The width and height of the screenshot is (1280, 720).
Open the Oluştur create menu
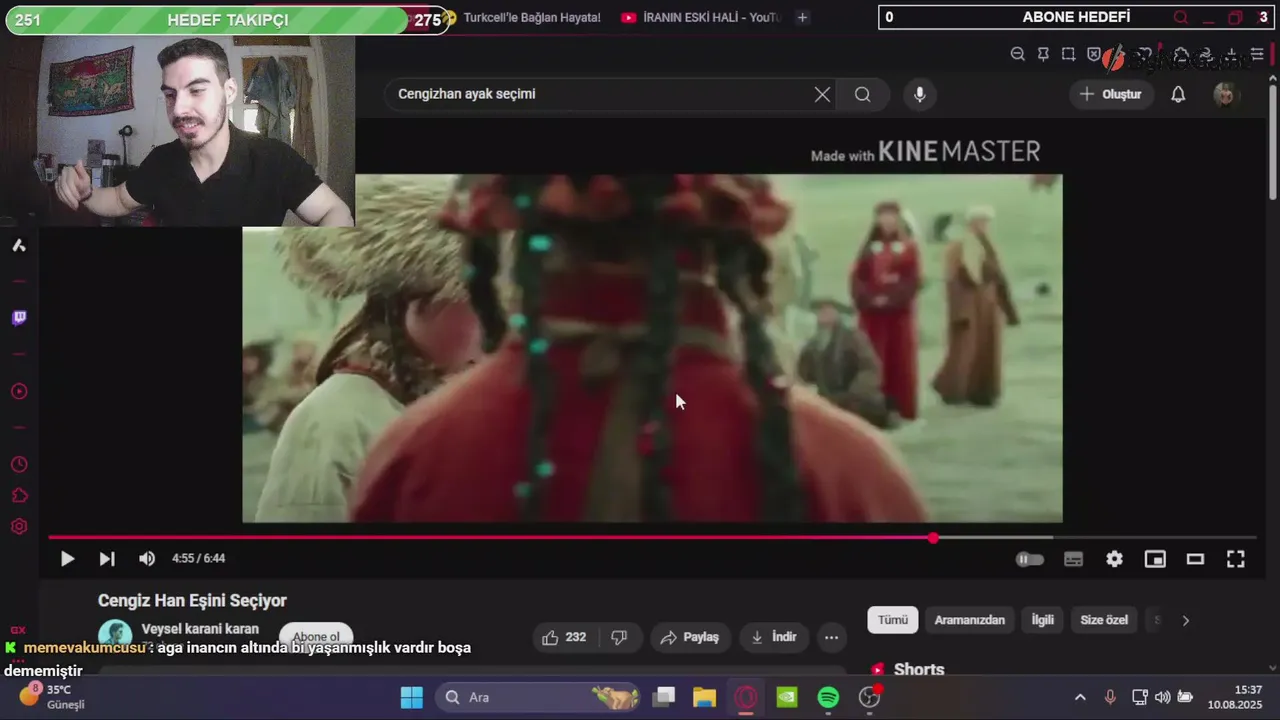pyautogui.click(x=1110, y=94)
